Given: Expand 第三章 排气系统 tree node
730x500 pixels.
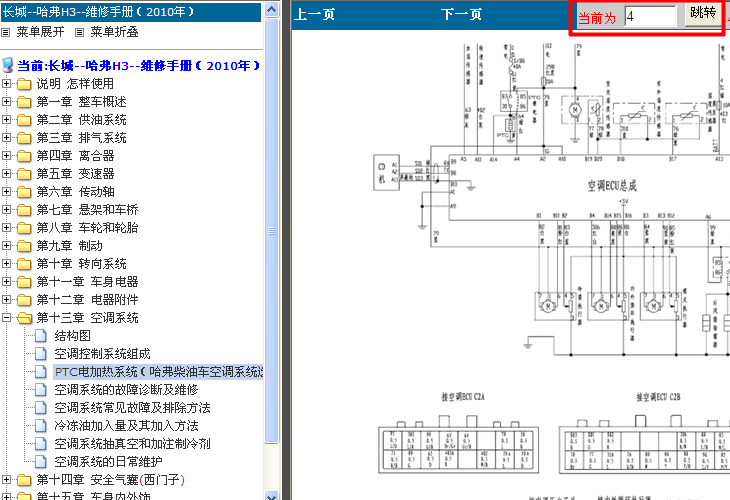Looking at the screenshot, I should [x=7, y=138].
